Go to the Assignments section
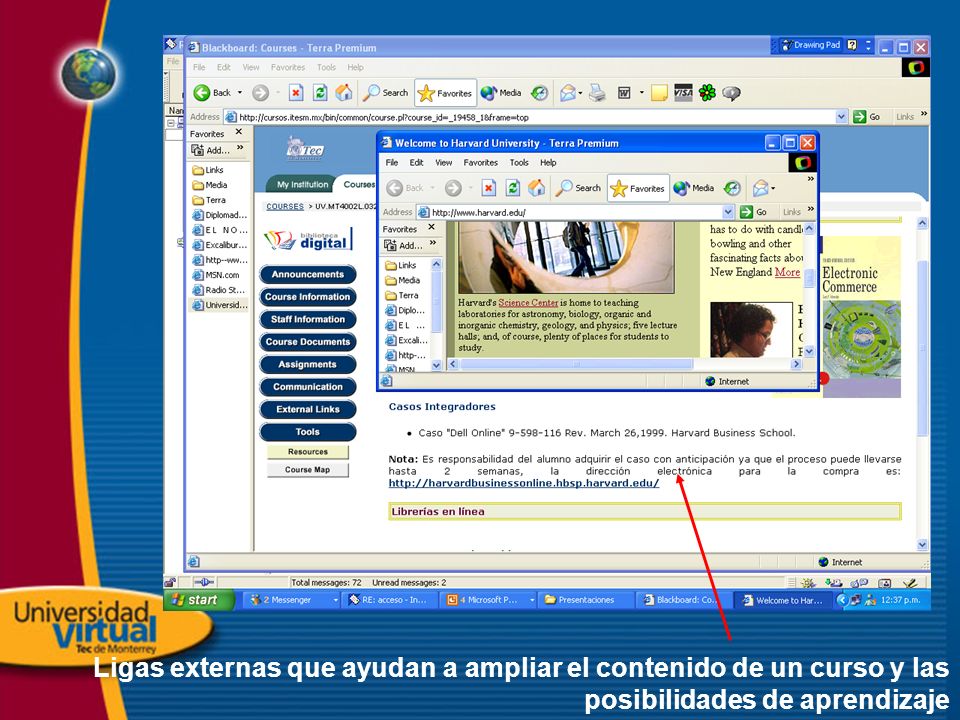Screen dimensions: 960x720 click(x=308, y=364)
